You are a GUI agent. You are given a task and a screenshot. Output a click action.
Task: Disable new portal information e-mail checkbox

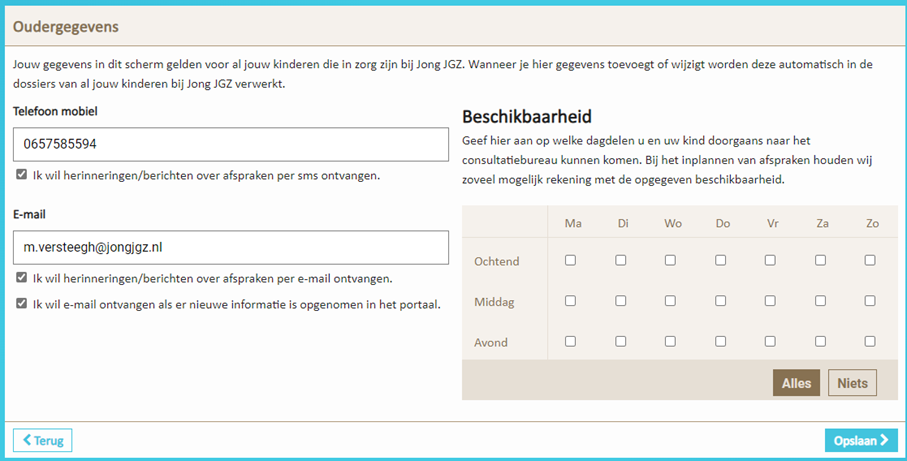coord(22,303)
